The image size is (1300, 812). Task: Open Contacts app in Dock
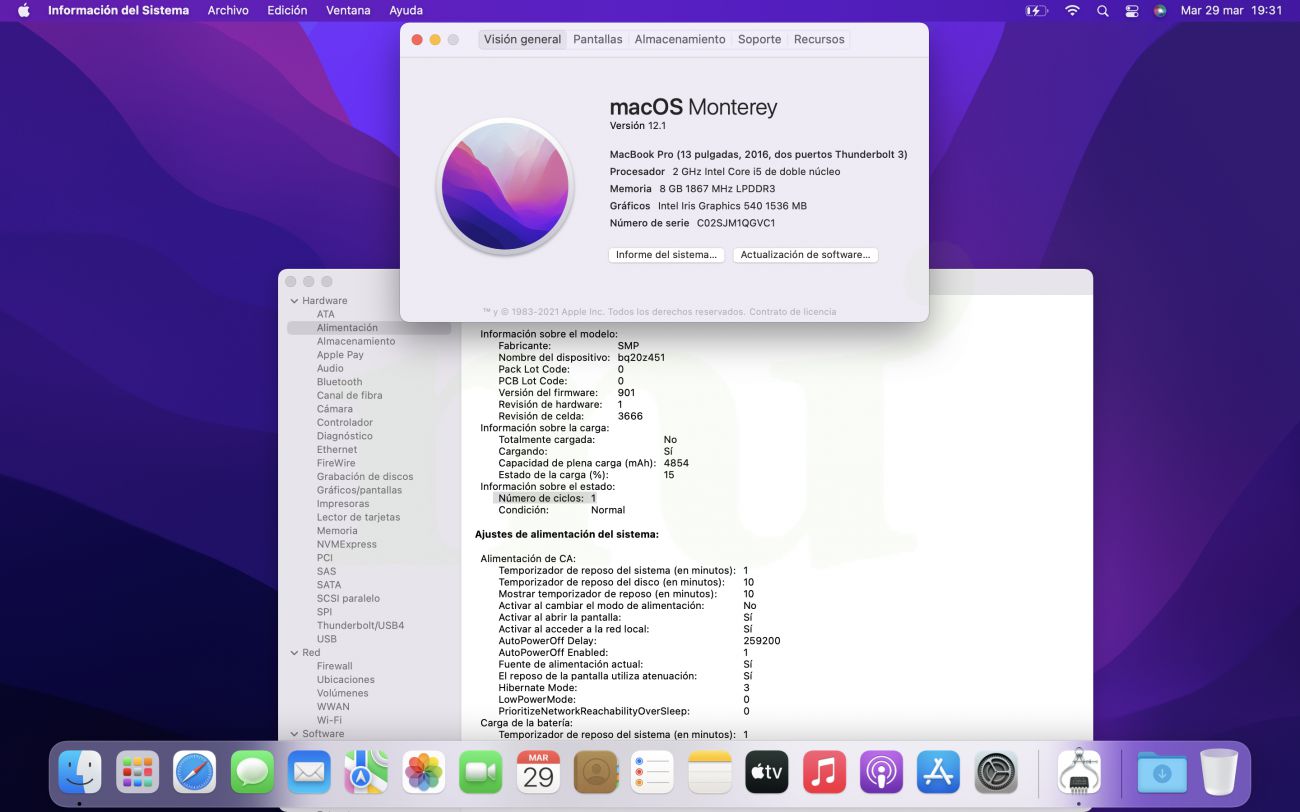click(596, 772)
